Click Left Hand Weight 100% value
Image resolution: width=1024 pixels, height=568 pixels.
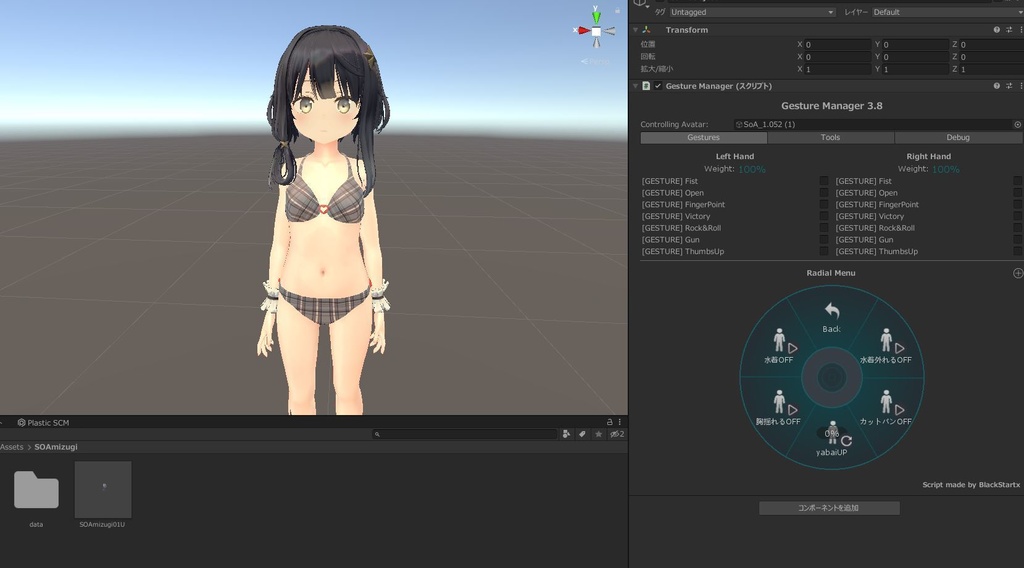752,169
